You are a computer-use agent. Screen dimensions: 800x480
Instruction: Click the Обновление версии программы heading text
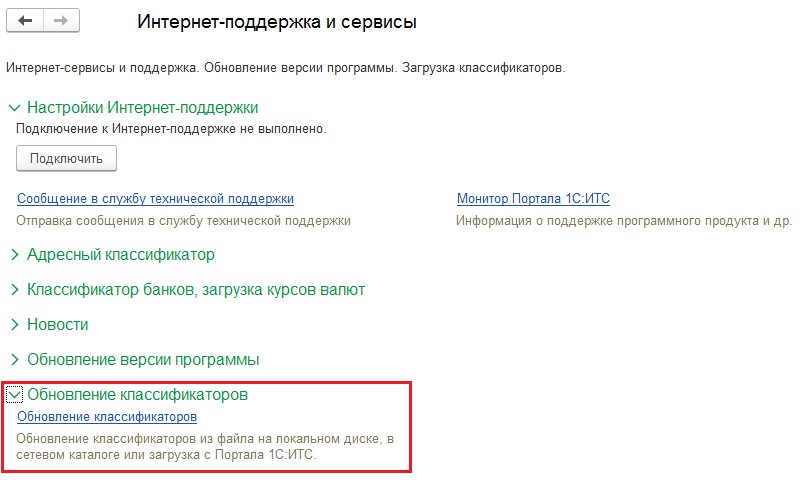(x=143, y=360)
